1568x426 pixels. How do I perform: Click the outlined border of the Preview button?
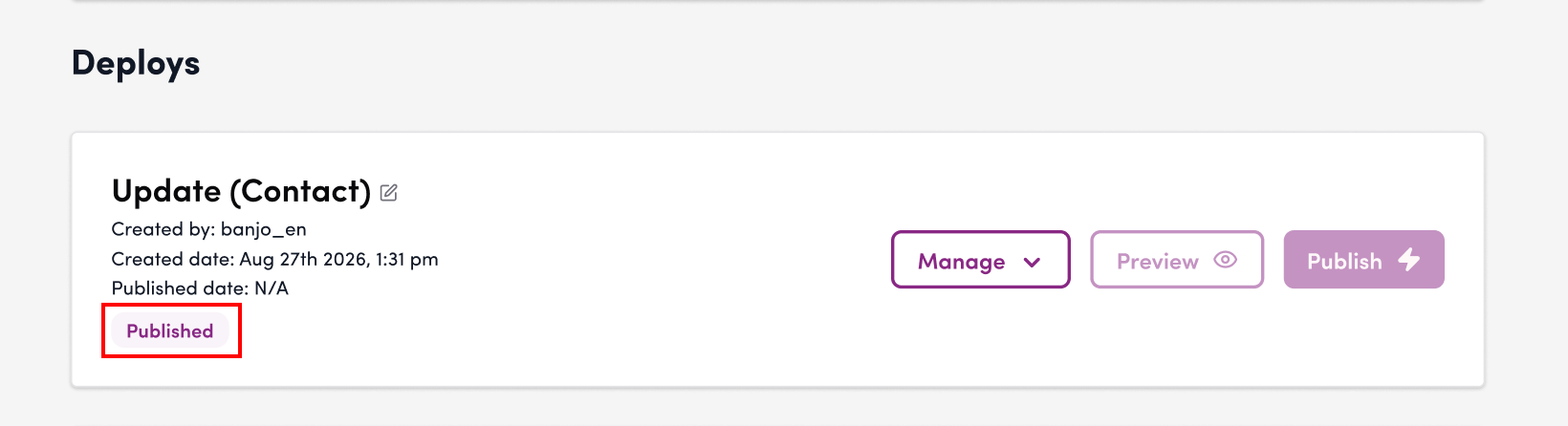pos(1177,232)
